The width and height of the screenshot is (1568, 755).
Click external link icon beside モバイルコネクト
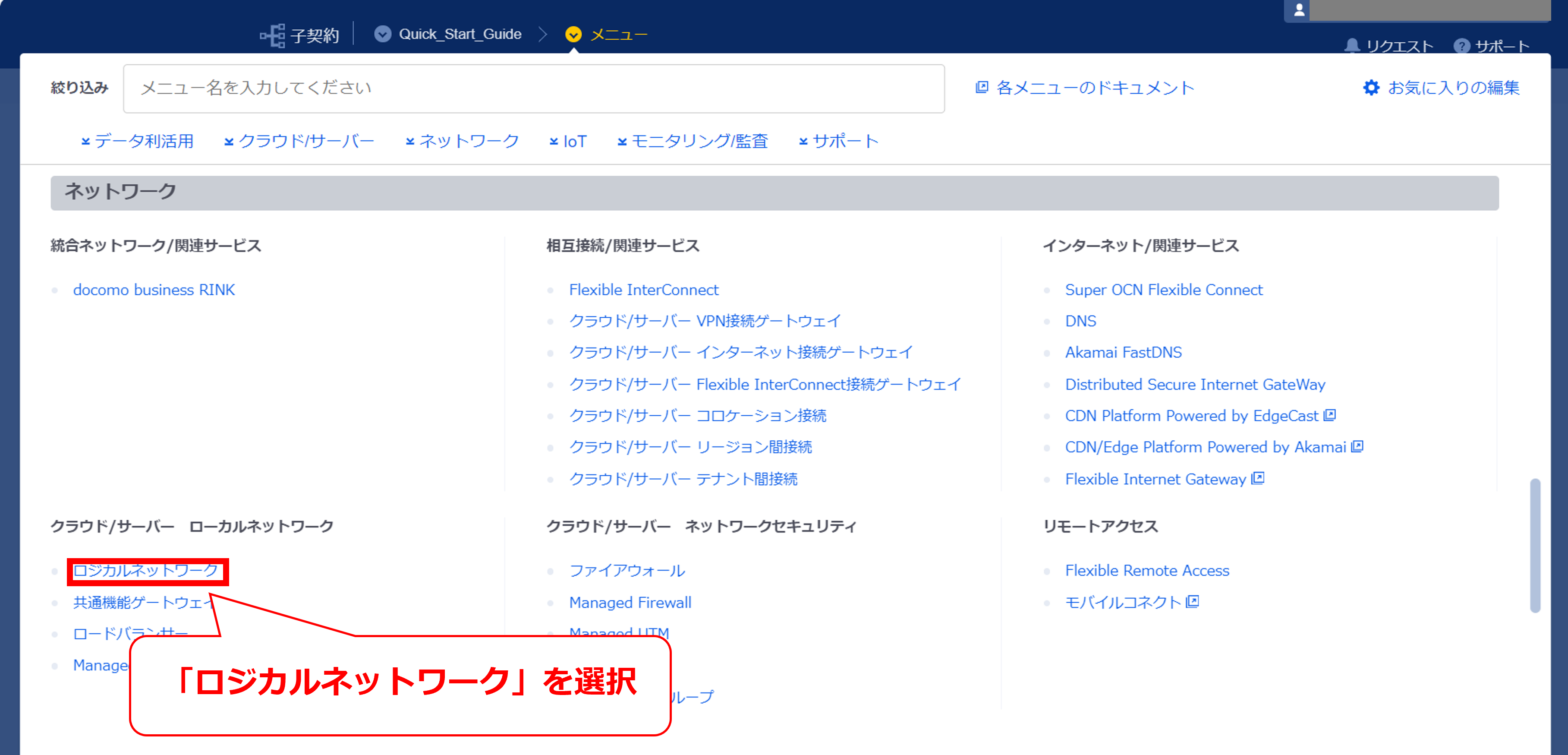(1193, 602)
